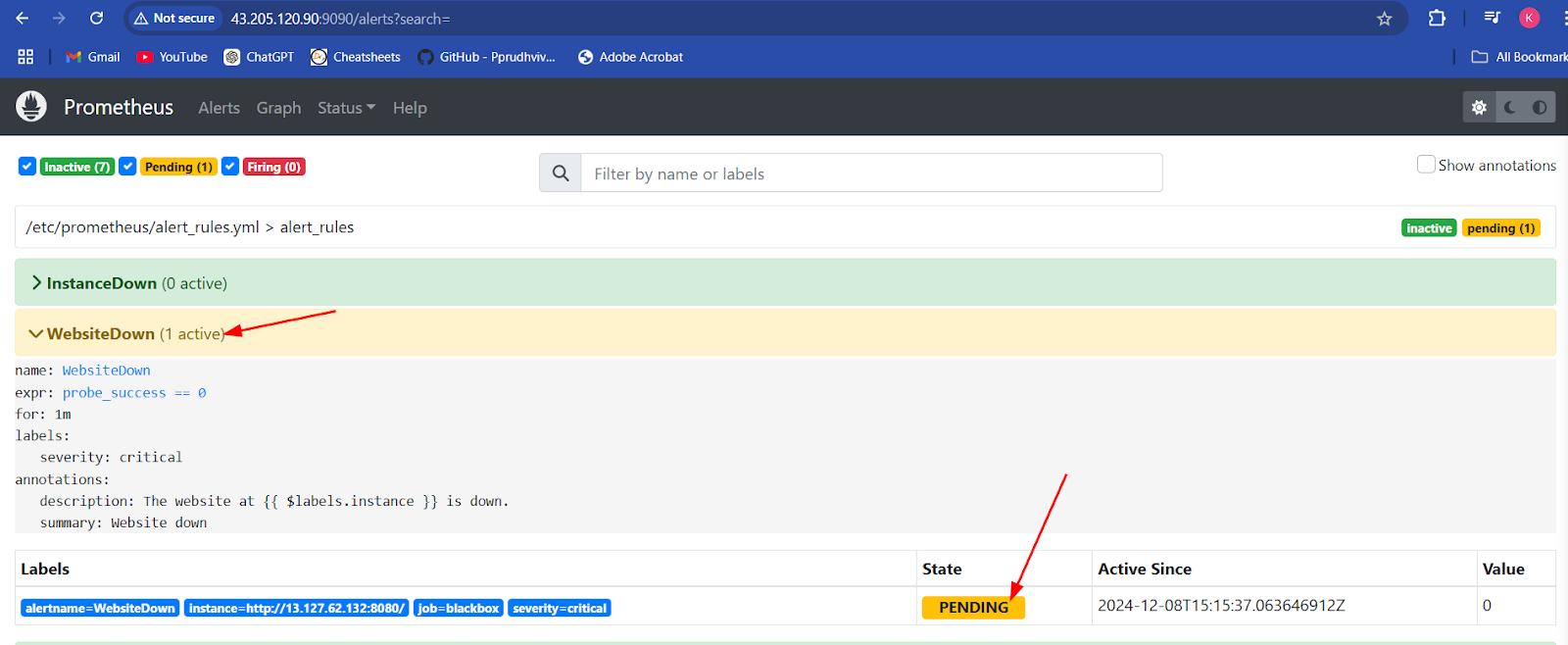Click the Firing (0) red badge
1568x645 pixels.
point(273,167)
